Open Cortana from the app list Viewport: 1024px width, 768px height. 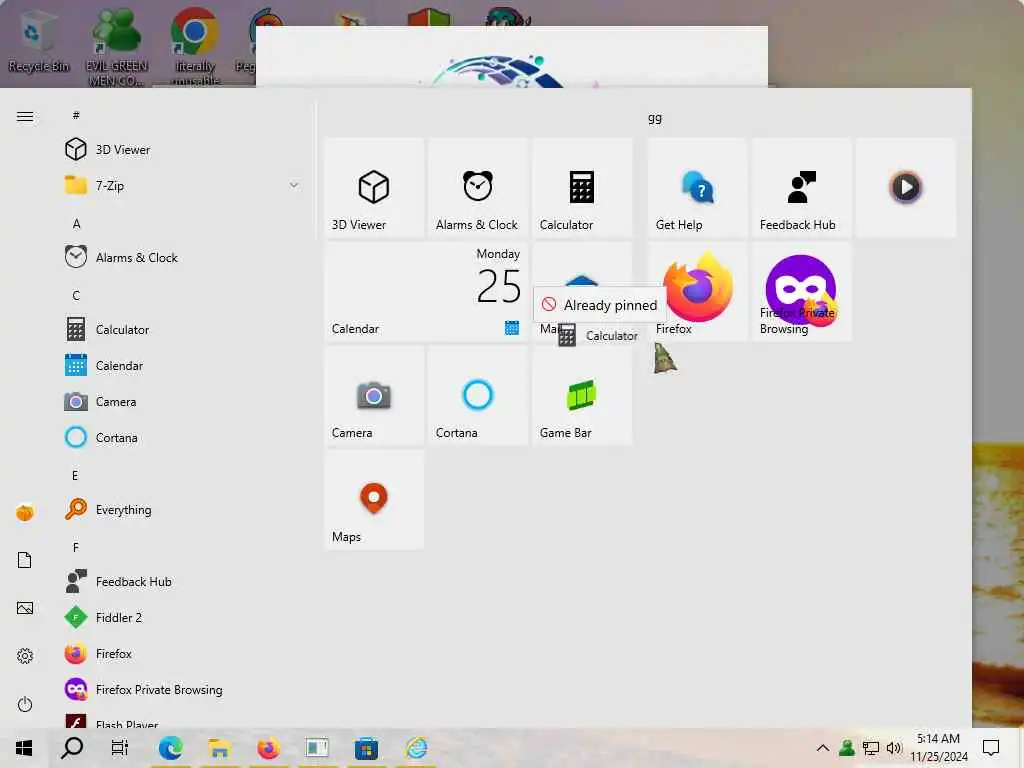click(x=183, y=438)
